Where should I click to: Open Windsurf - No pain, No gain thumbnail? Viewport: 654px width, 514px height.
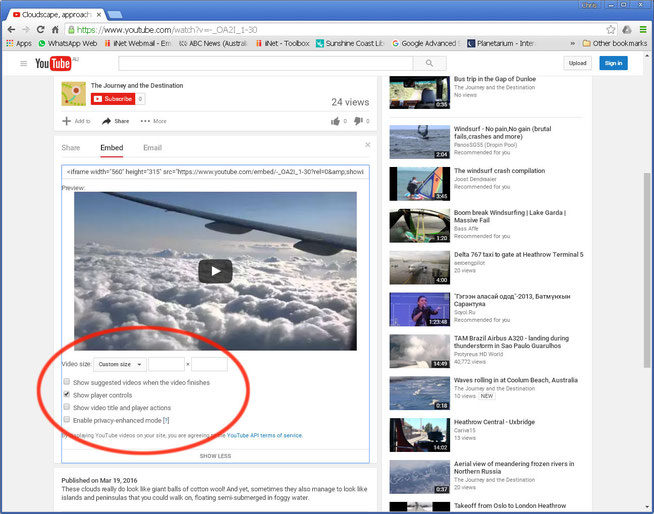point(420,142)
